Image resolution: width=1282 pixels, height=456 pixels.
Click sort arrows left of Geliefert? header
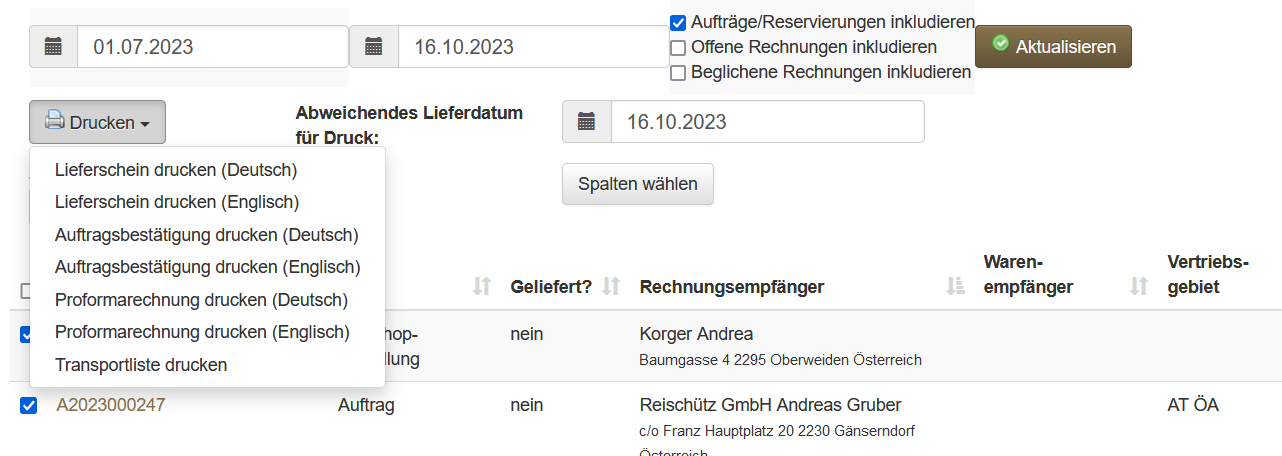(x=482, y=287)
